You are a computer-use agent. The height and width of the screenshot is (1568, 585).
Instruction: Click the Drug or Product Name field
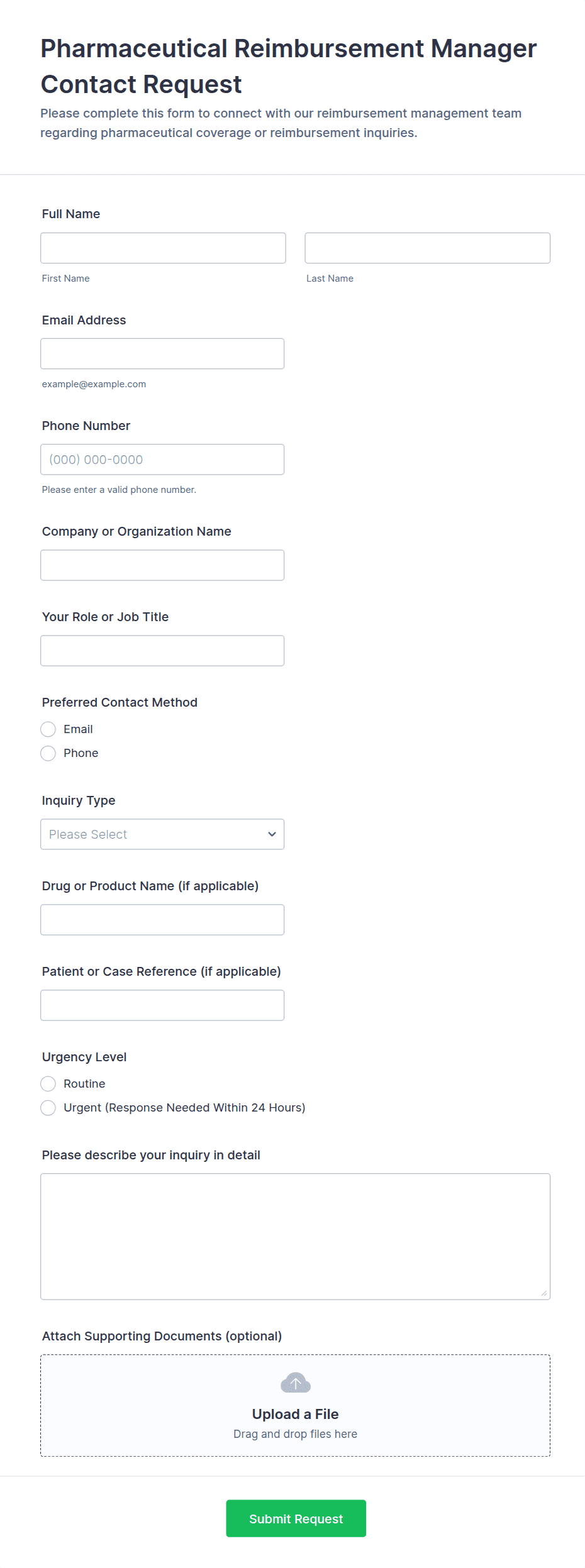[x=162, y=920]
